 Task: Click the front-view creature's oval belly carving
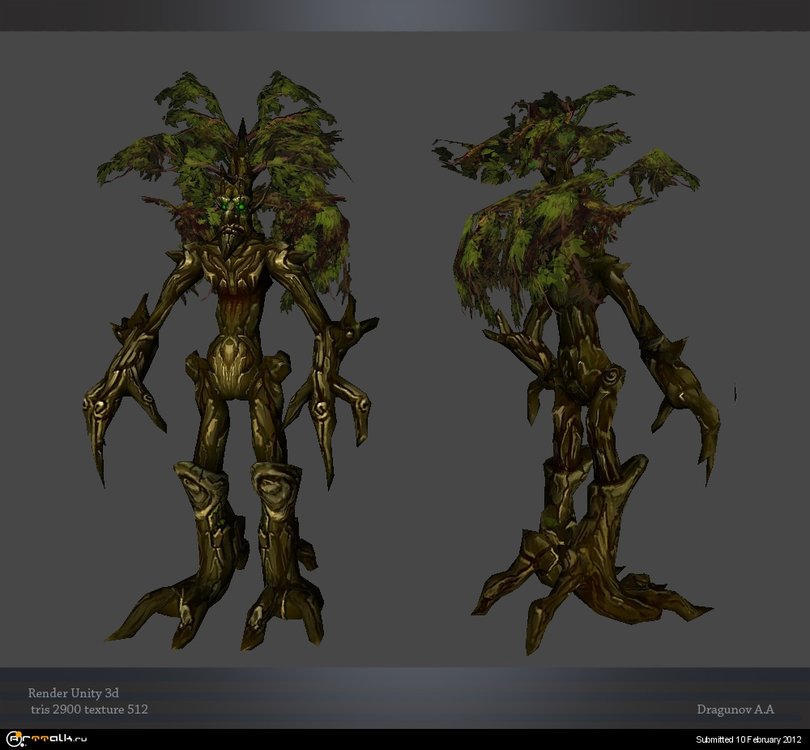(232, 362)
